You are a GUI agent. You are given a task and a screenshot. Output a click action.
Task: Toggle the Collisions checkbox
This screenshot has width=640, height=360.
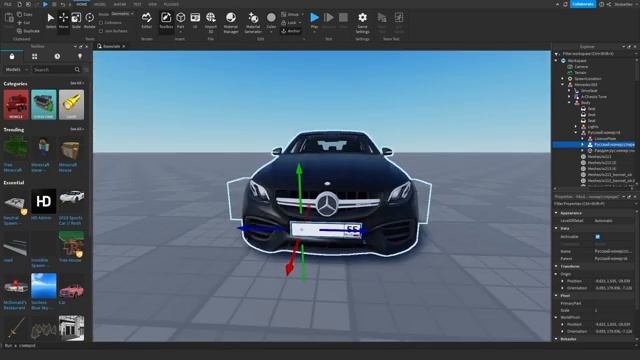[x=101, y=23]
